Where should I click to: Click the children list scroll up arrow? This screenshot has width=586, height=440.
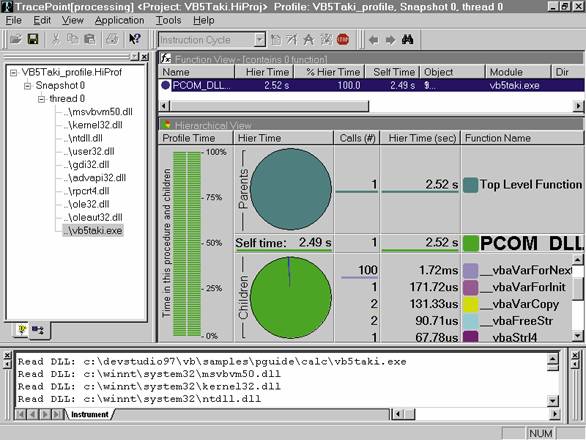(x=577, y=259)
